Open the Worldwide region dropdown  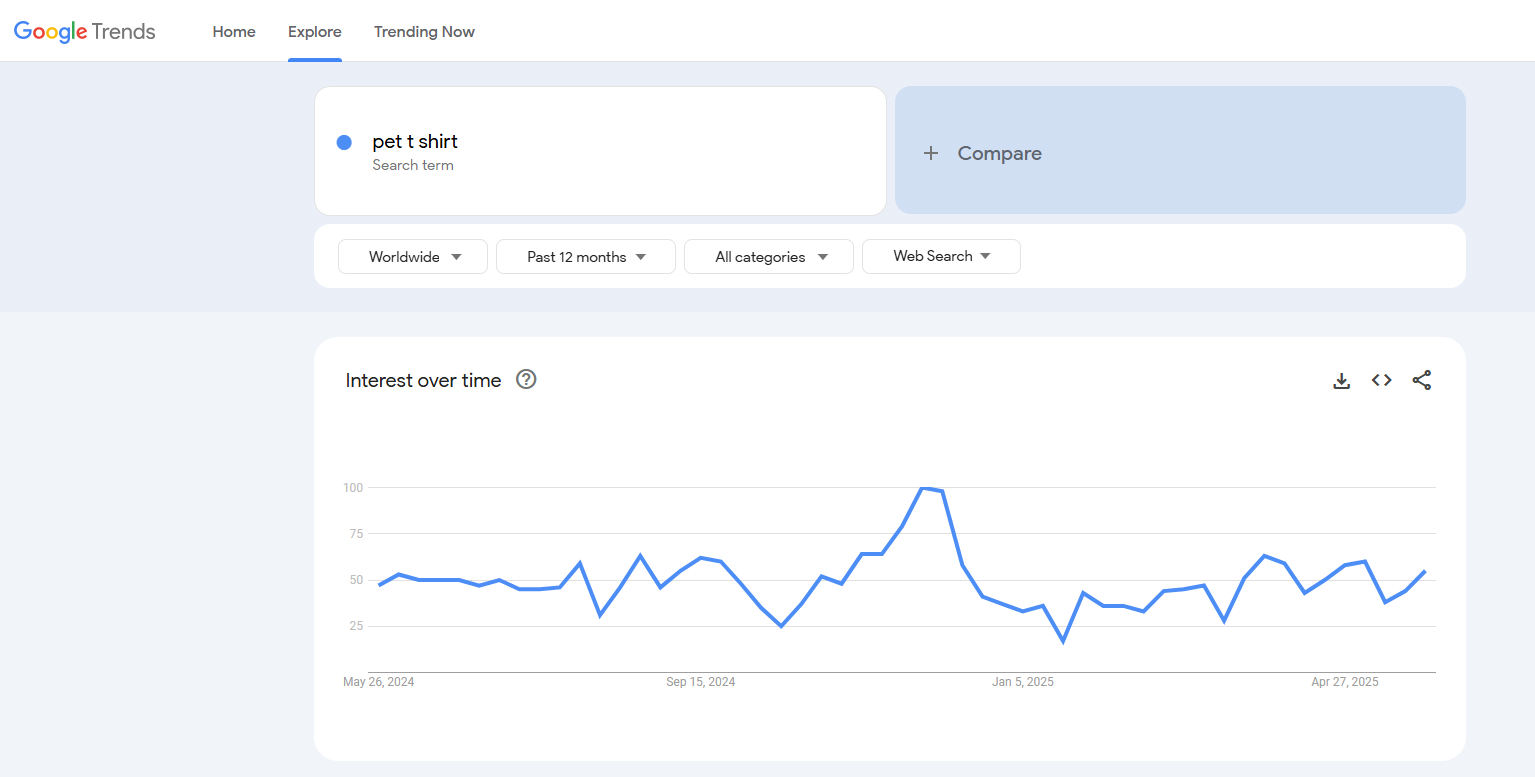pos(413,256)
